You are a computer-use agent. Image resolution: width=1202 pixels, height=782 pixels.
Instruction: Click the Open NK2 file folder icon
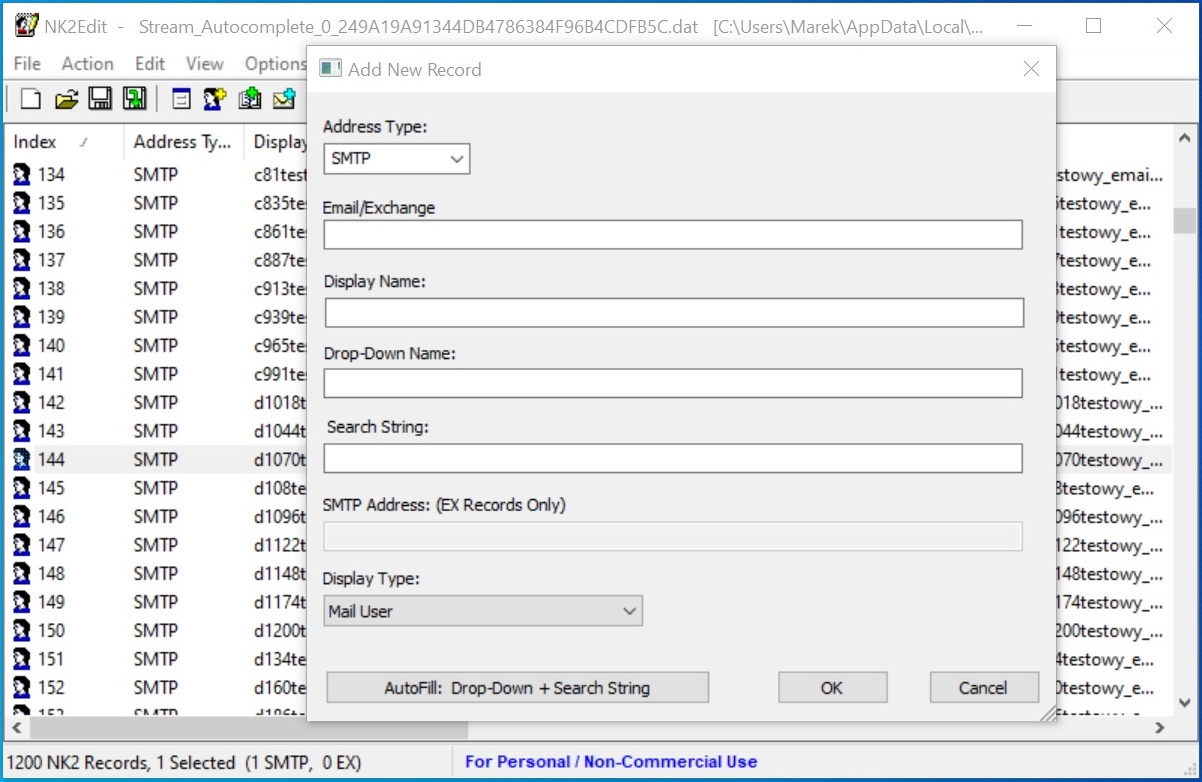click(x=66, y=98)
